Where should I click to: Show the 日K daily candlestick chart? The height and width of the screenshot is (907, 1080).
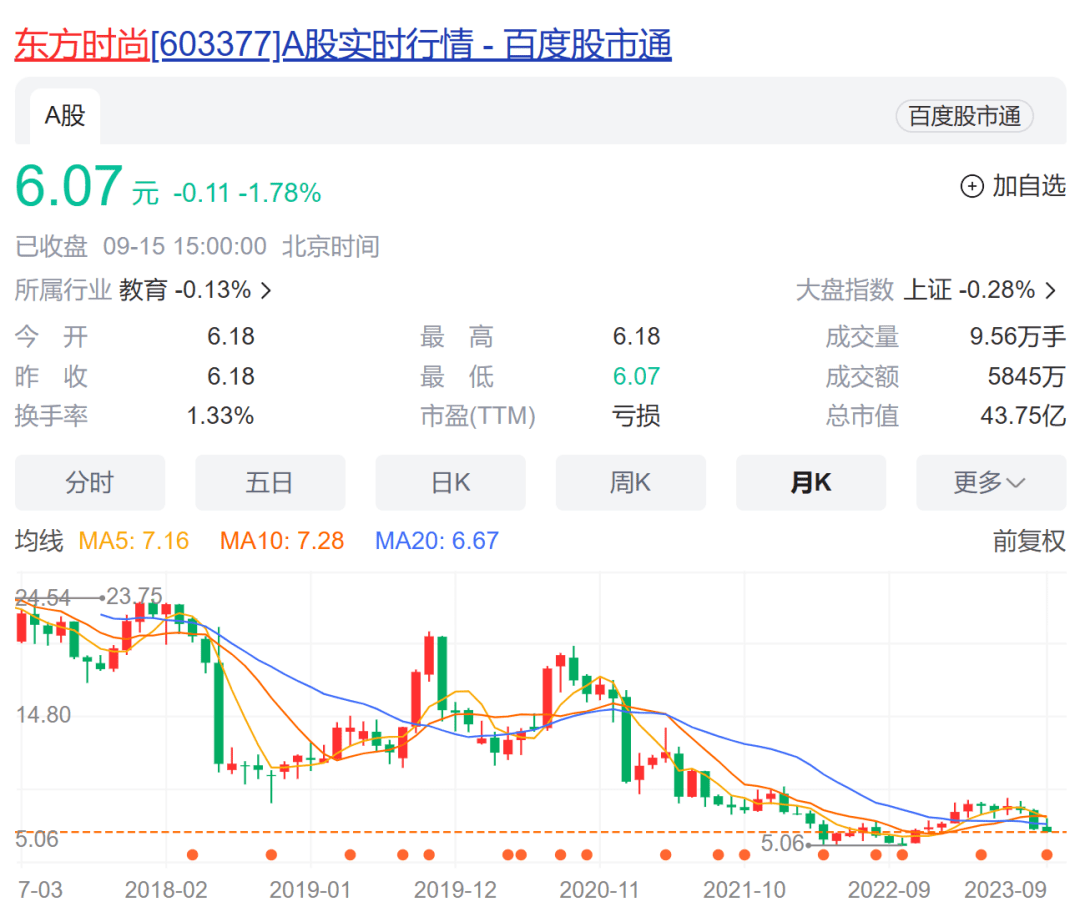(x=450, y=483)
